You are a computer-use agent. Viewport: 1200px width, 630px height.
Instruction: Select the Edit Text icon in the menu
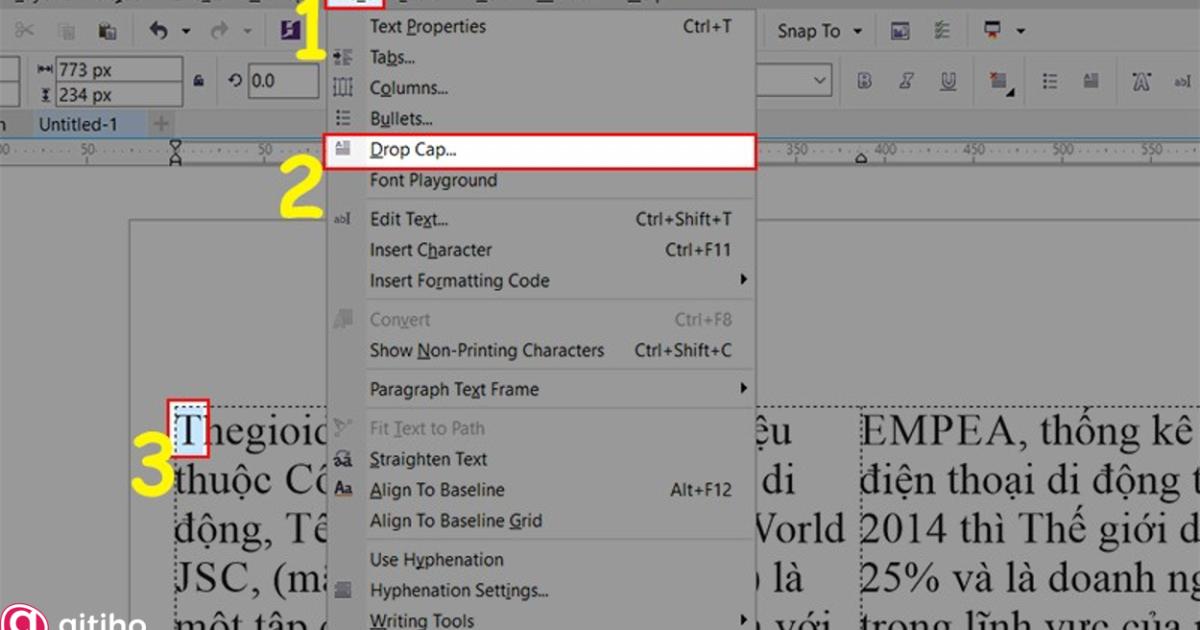tap(341, 219)
